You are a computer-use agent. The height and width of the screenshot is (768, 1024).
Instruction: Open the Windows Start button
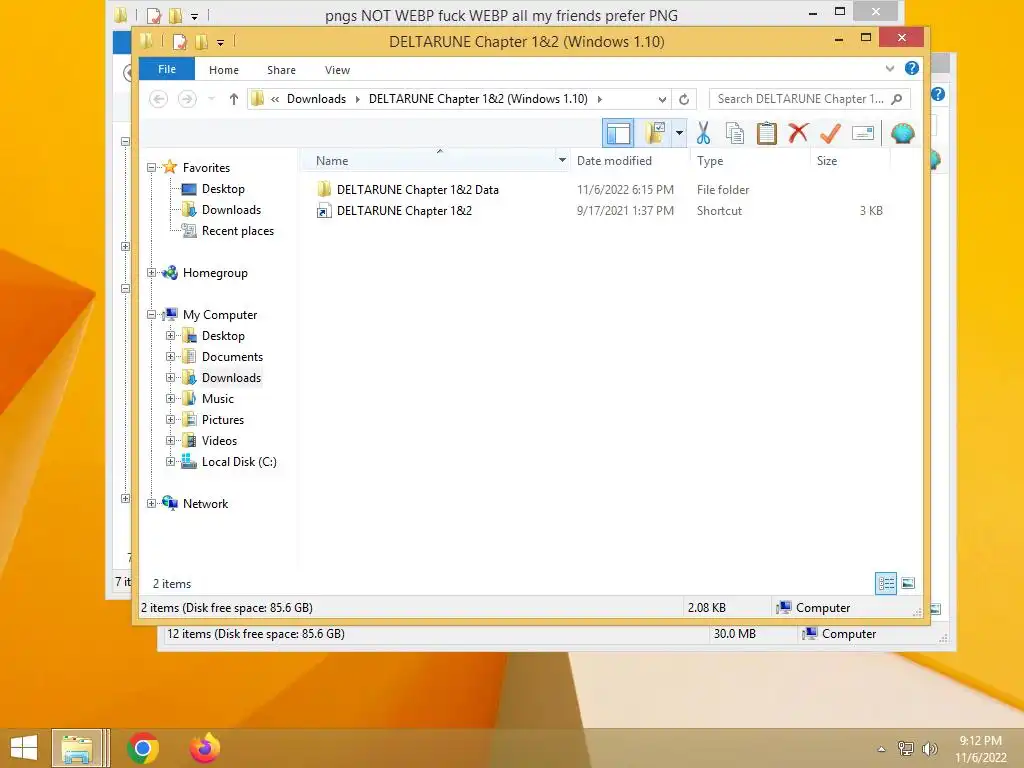[24, 748]
